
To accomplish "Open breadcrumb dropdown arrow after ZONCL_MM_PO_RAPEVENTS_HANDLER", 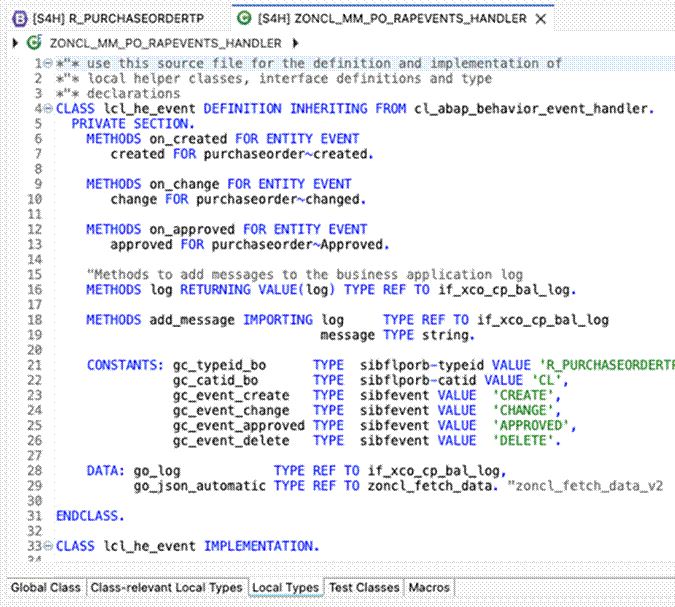I will tap(294, 43).
